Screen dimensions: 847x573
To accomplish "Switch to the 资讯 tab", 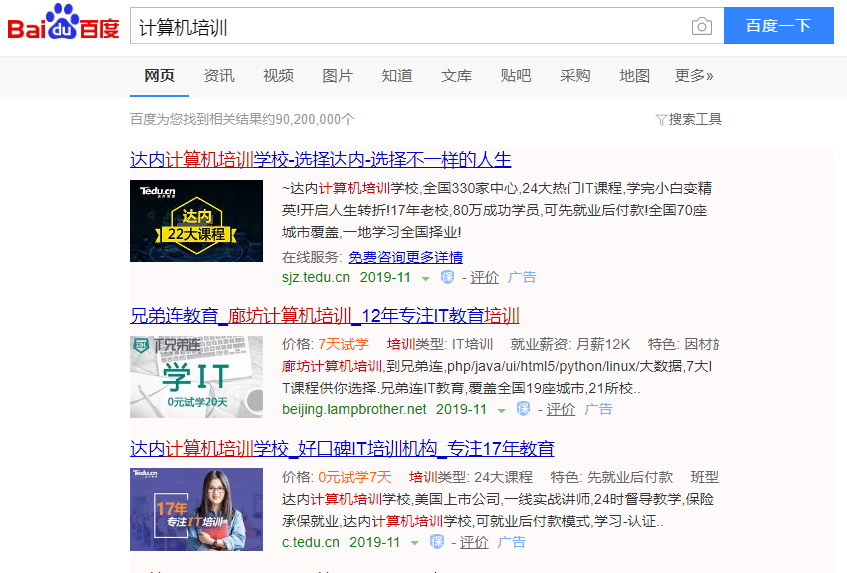I will (x=219, y=76).
